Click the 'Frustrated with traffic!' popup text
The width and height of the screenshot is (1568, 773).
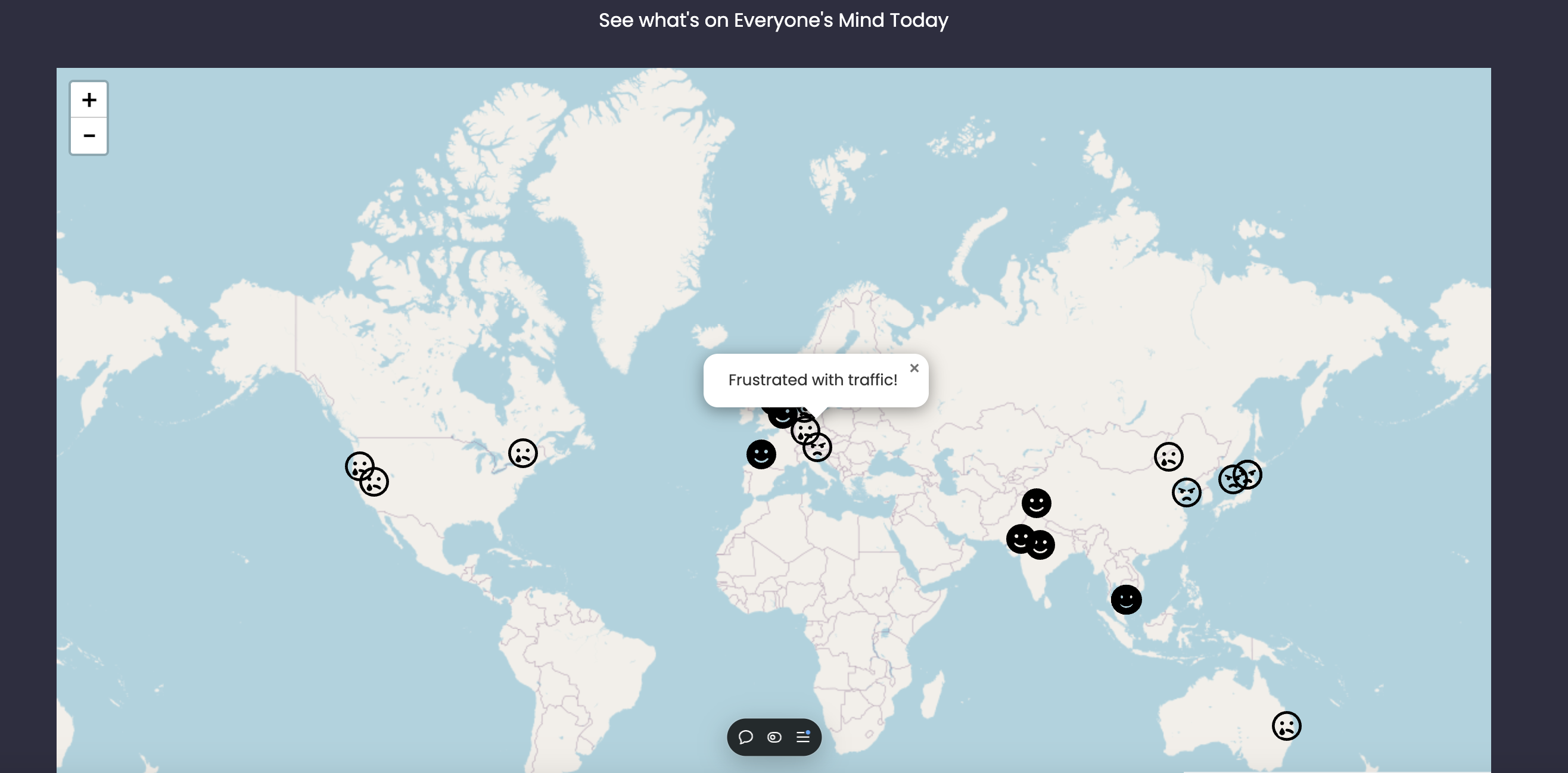812,381
